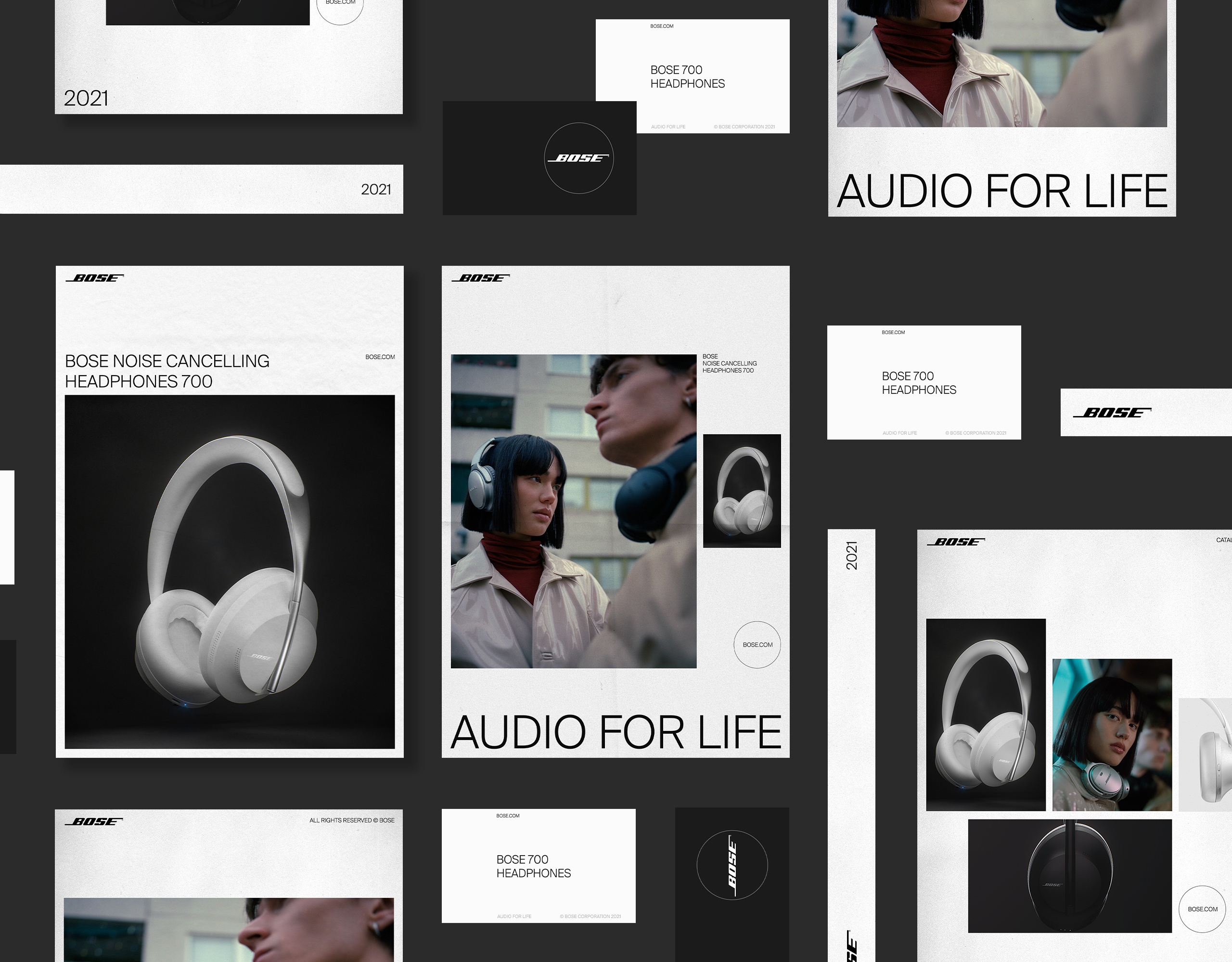Click Bose logo atop Audio For Life poster
The width and height of the screenshot is (1232, 962).
(x=481, y=278)
